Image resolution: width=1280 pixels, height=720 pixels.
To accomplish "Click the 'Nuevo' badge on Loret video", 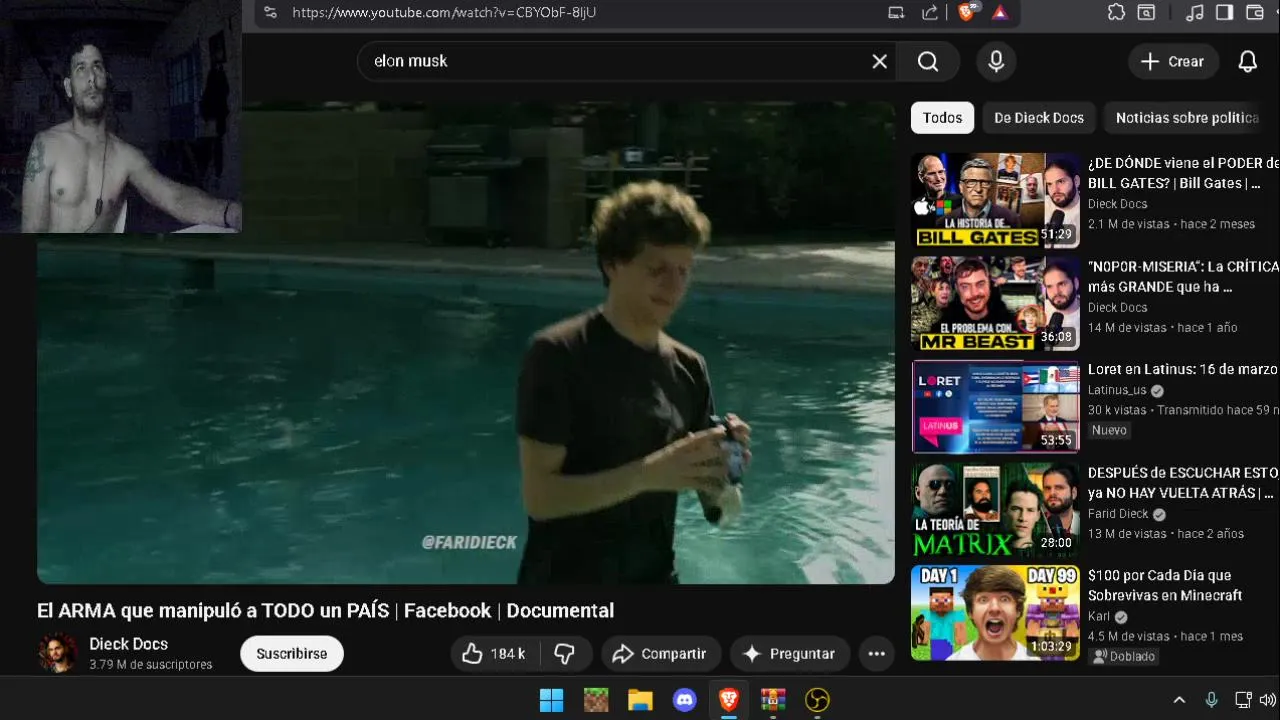I will (1109, 430).
